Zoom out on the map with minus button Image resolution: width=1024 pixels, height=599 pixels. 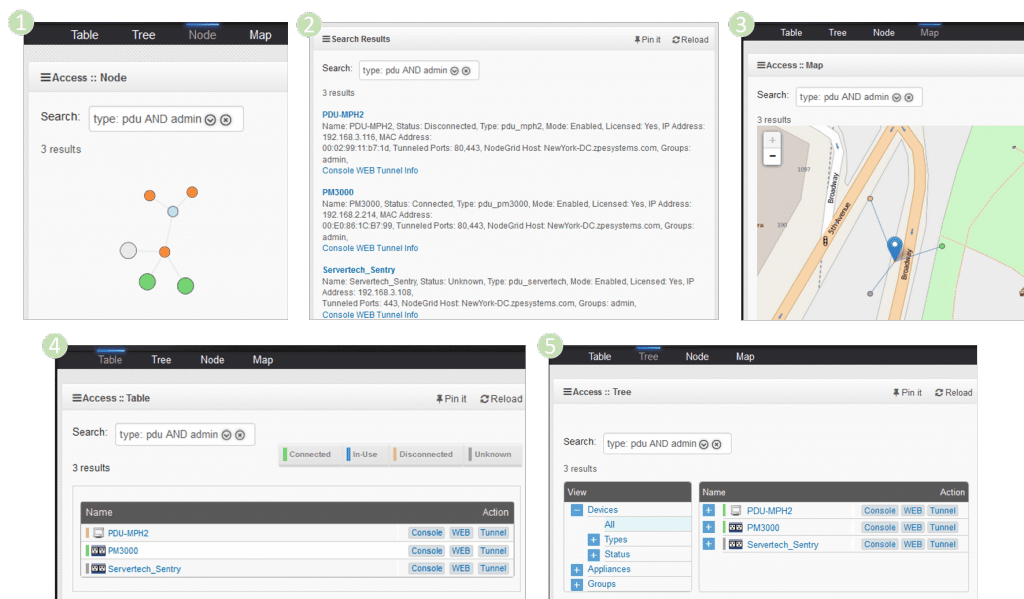pyautogui.click(x=772, y=157)
